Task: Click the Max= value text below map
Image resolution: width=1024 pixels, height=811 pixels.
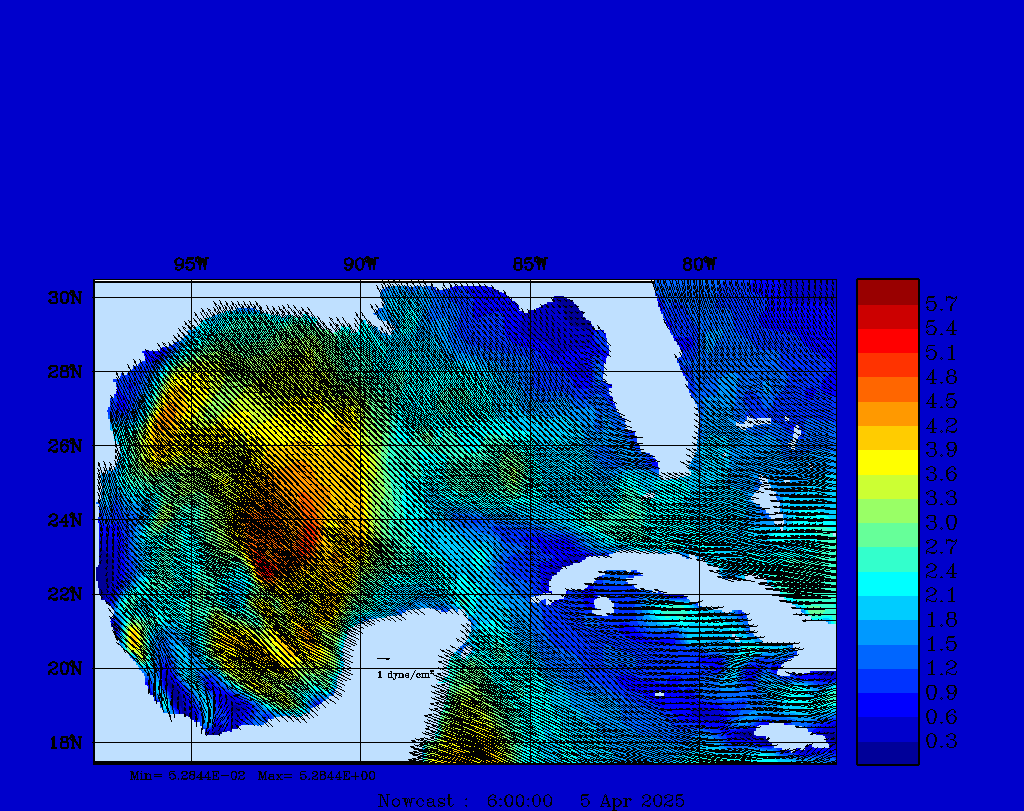Action: pos(317,776)
